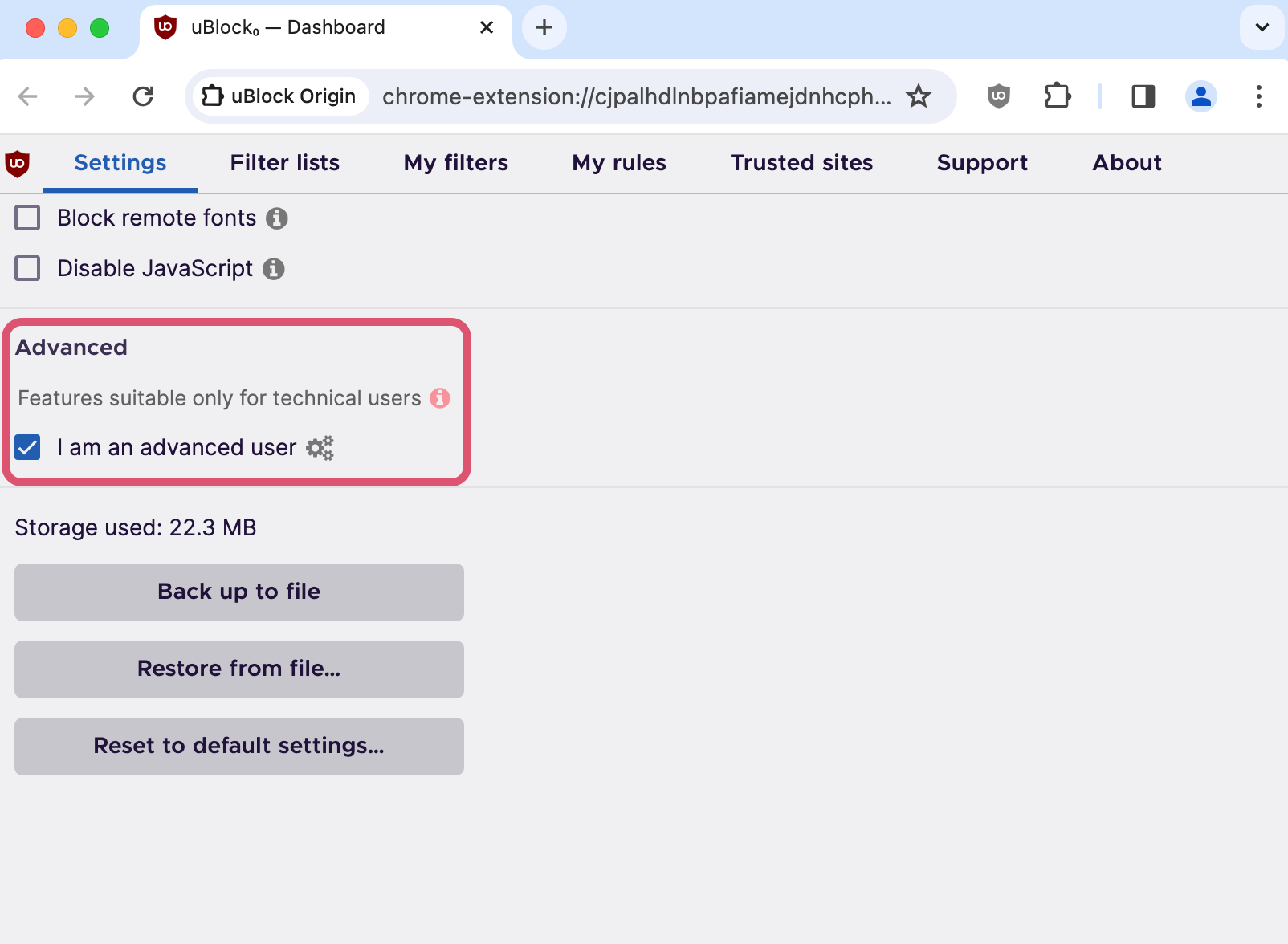Open Chrome three-dot menu
The image size is (1288, 944).
click(x=1259, y=96)
